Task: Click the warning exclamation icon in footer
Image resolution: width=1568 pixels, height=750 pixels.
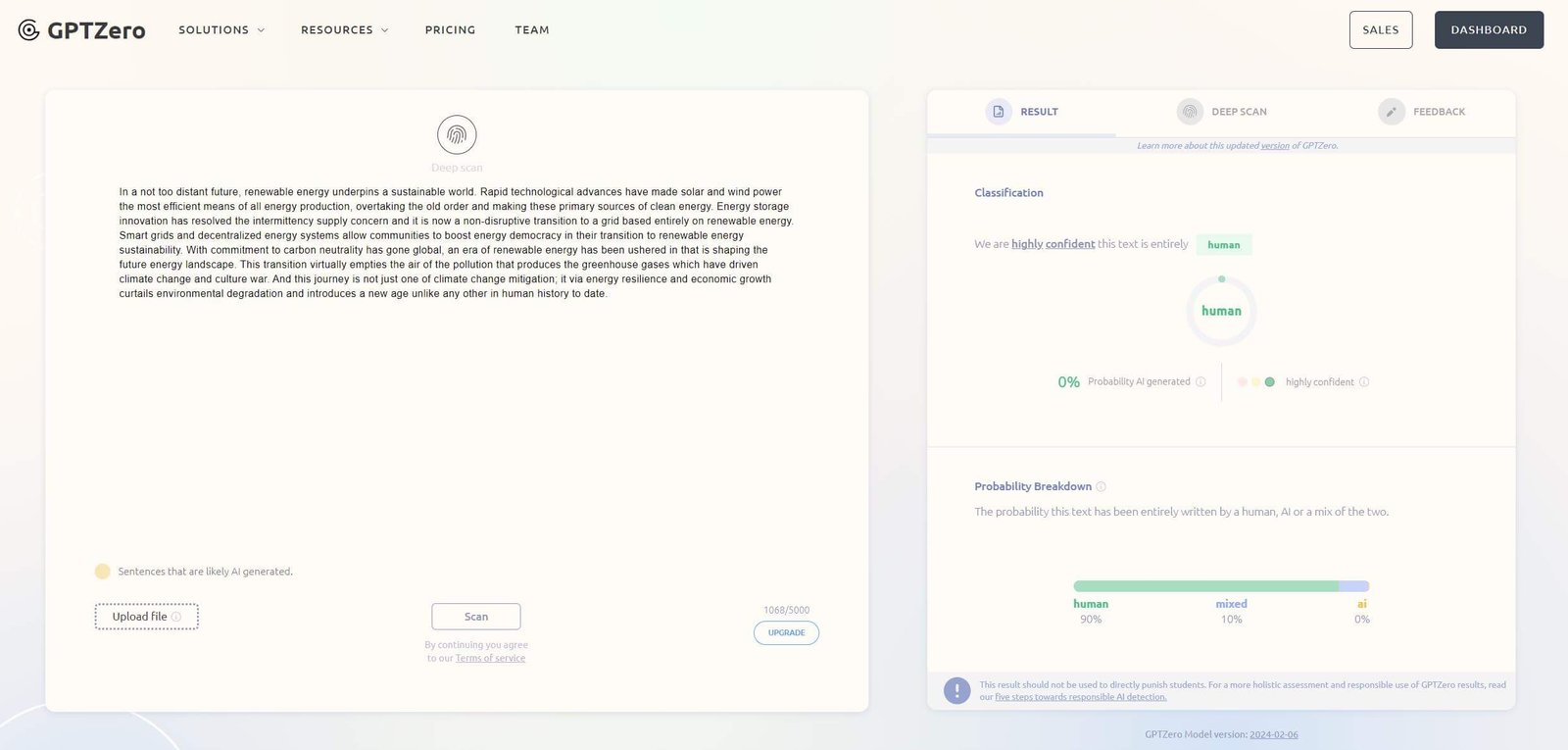Action: [x=956, y=690]
